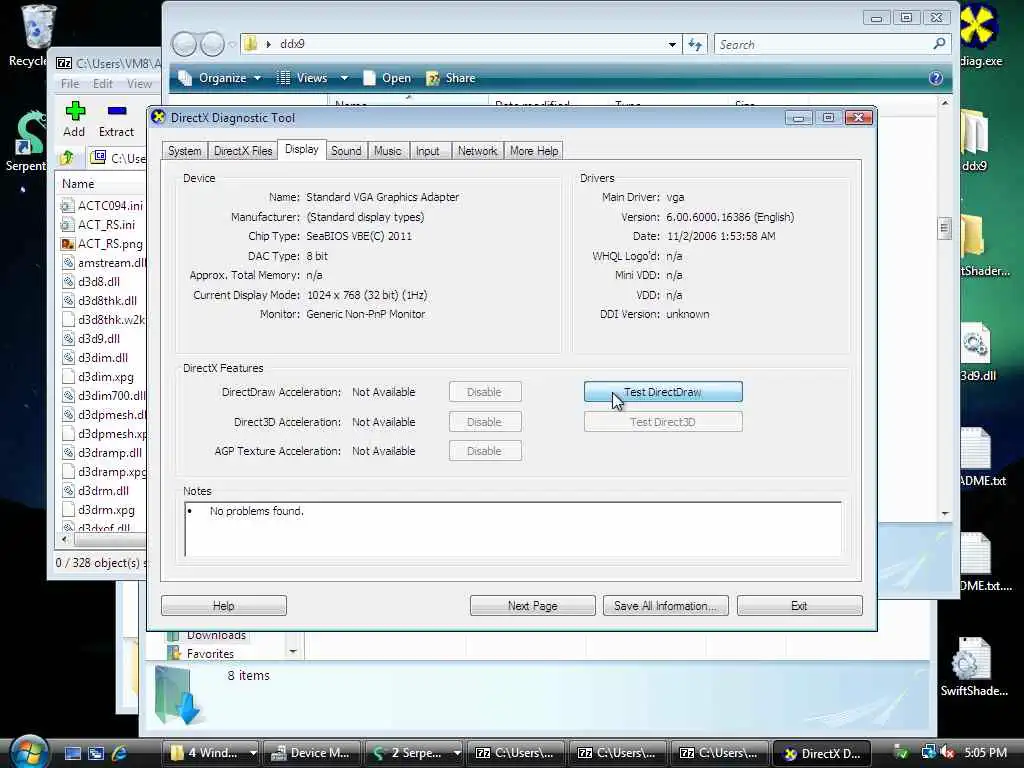Click DirectX Diagnostic Tool taskbar button
1024x768 pixels.
822,753
